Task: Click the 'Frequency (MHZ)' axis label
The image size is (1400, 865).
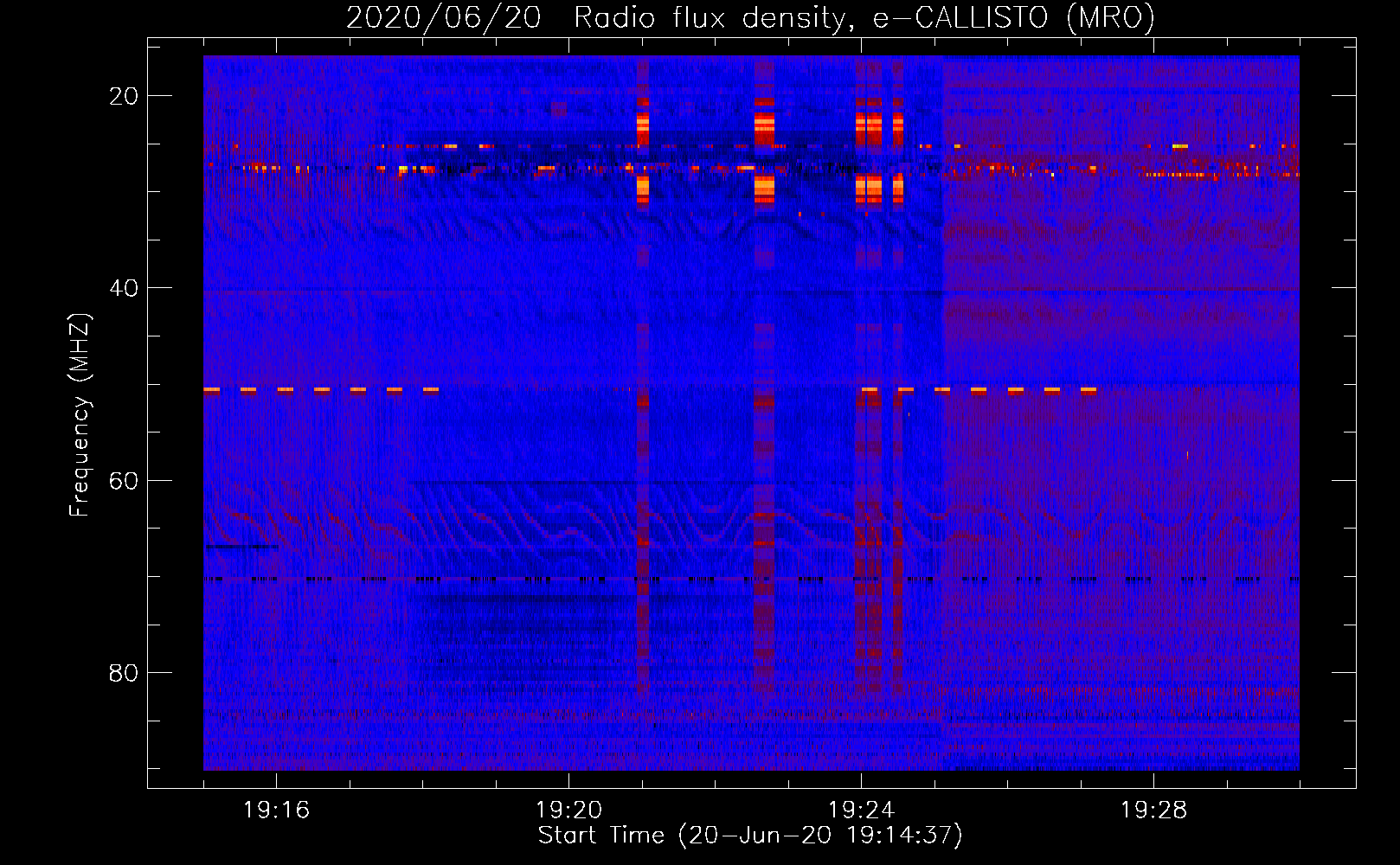Action: (80, 415)
